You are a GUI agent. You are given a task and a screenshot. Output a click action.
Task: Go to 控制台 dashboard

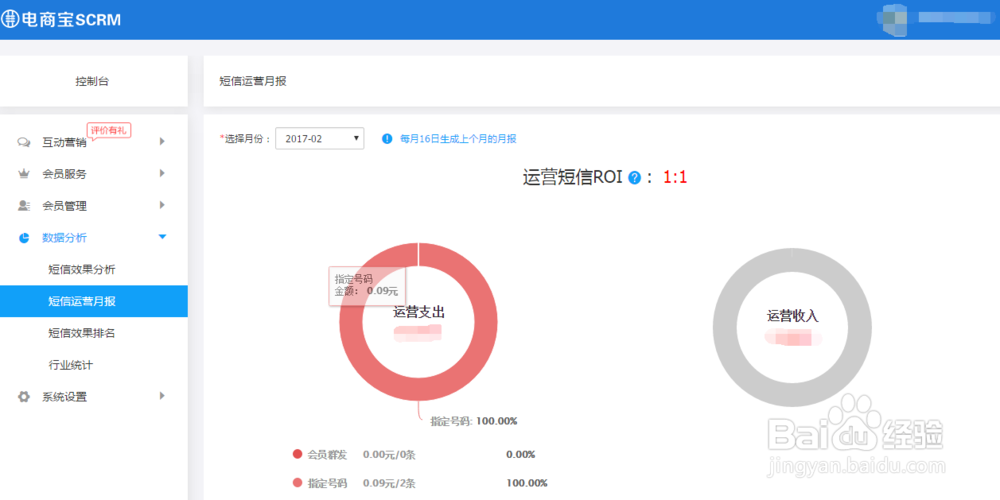92,81
